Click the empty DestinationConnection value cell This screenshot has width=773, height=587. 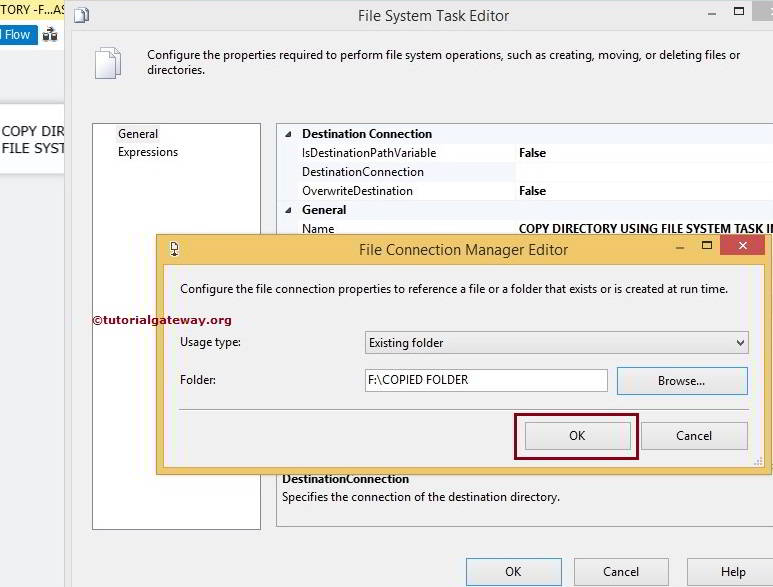644,172
